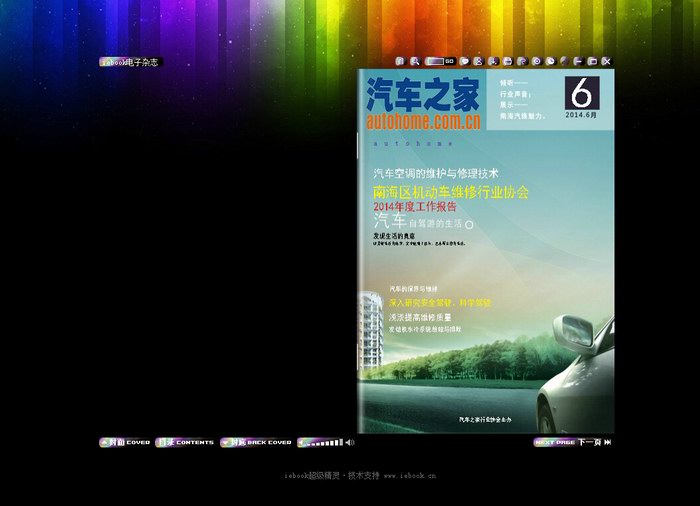Click the magazine cover page
The width and height of the screenshot is (700, 506).
[486, 251]
